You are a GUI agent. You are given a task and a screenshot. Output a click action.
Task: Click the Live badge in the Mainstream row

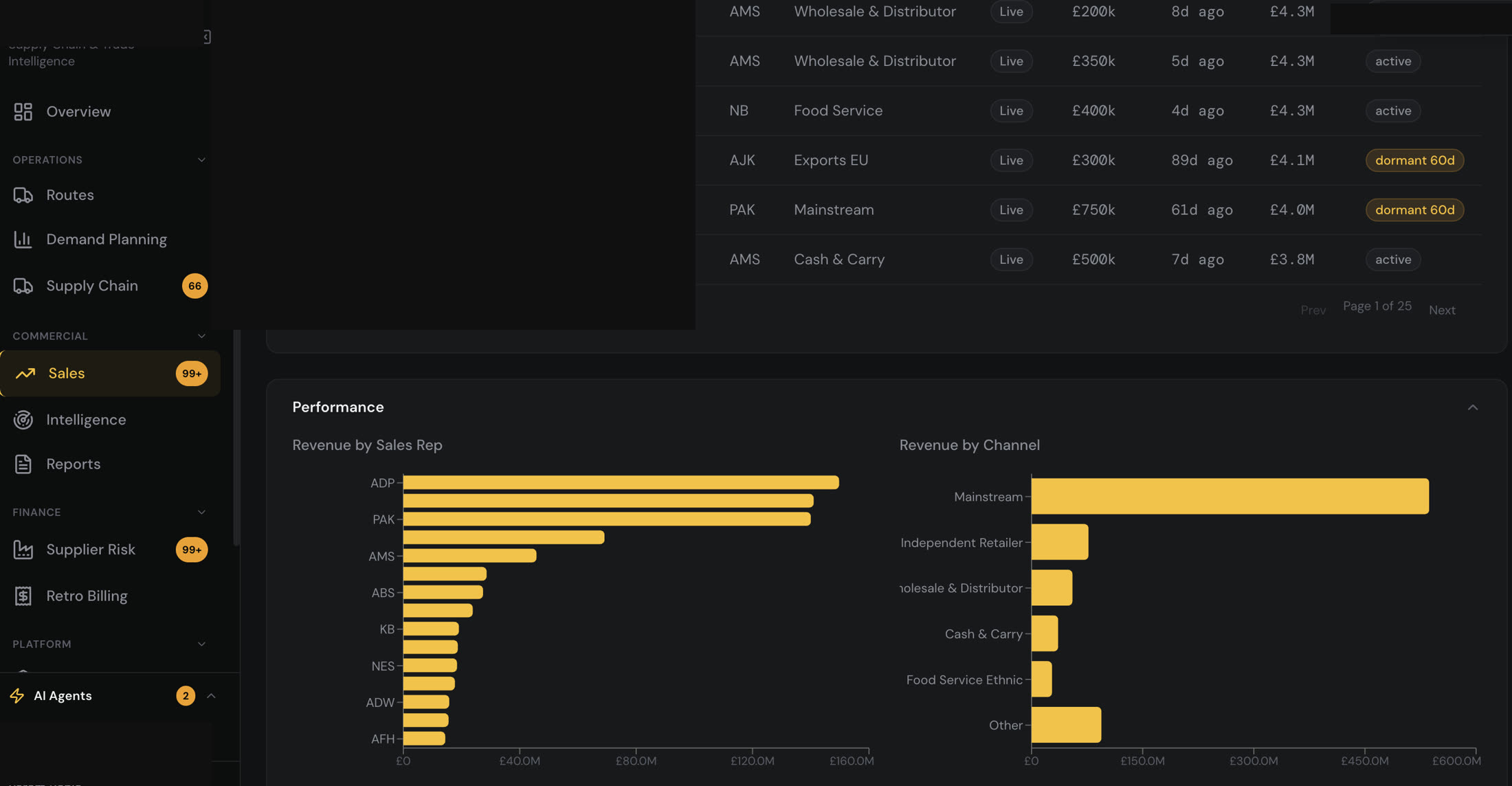(1011, 210)
